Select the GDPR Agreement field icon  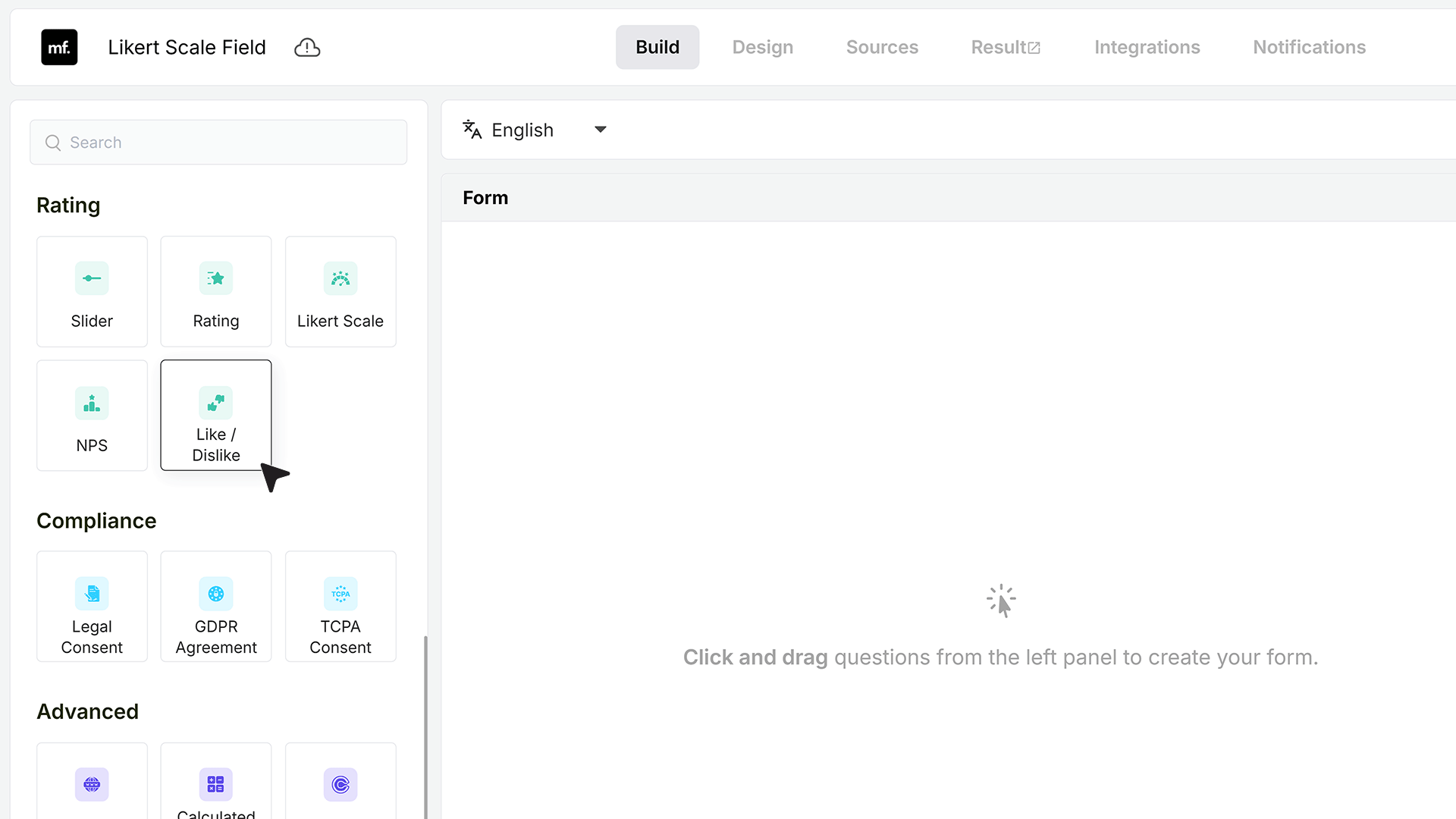tap(216, 594)
